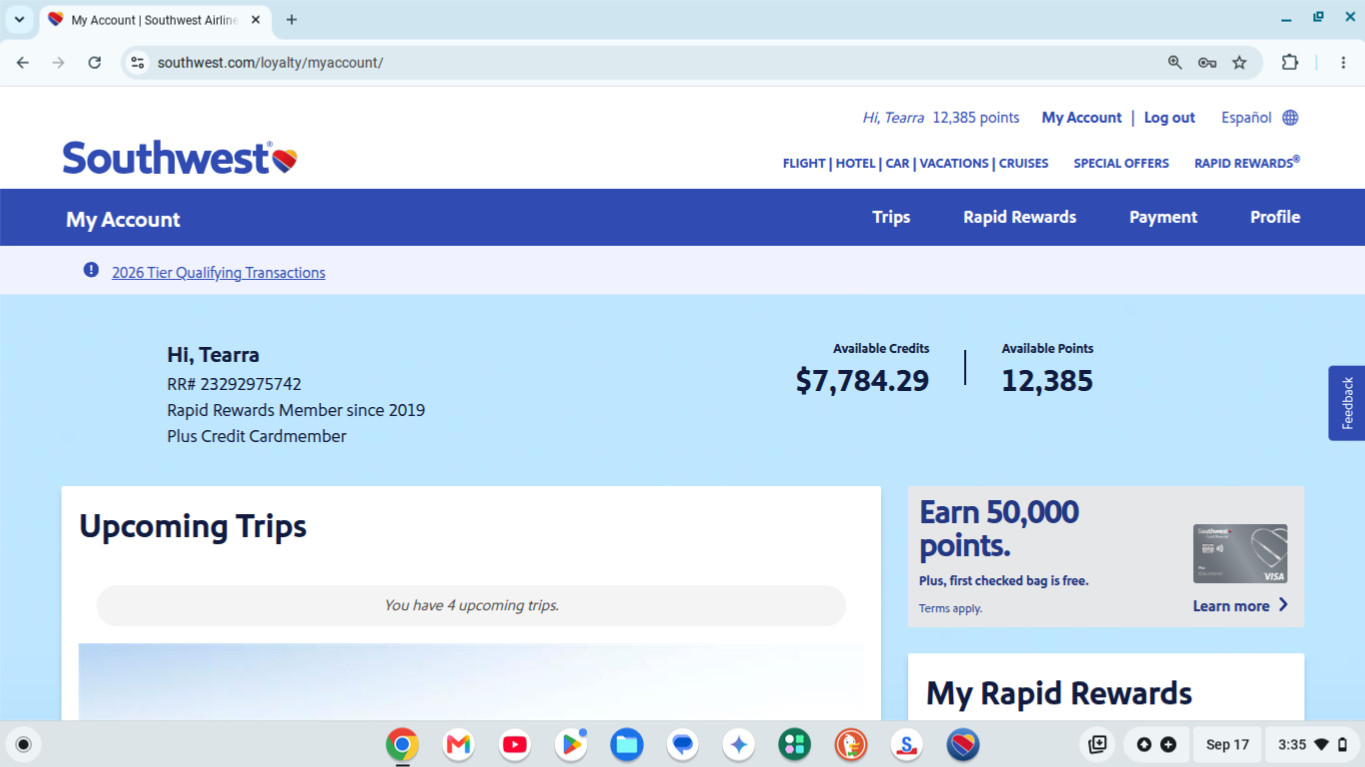Image resolution: width=1365 pixels, height=767 pixels.
Task: Open the CAR navigation link
Action: point(898,163)
